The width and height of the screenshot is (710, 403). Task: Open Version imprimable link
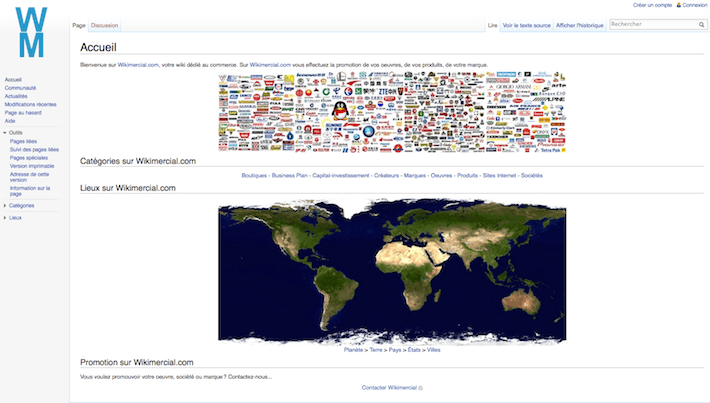[x=32, y=166]
